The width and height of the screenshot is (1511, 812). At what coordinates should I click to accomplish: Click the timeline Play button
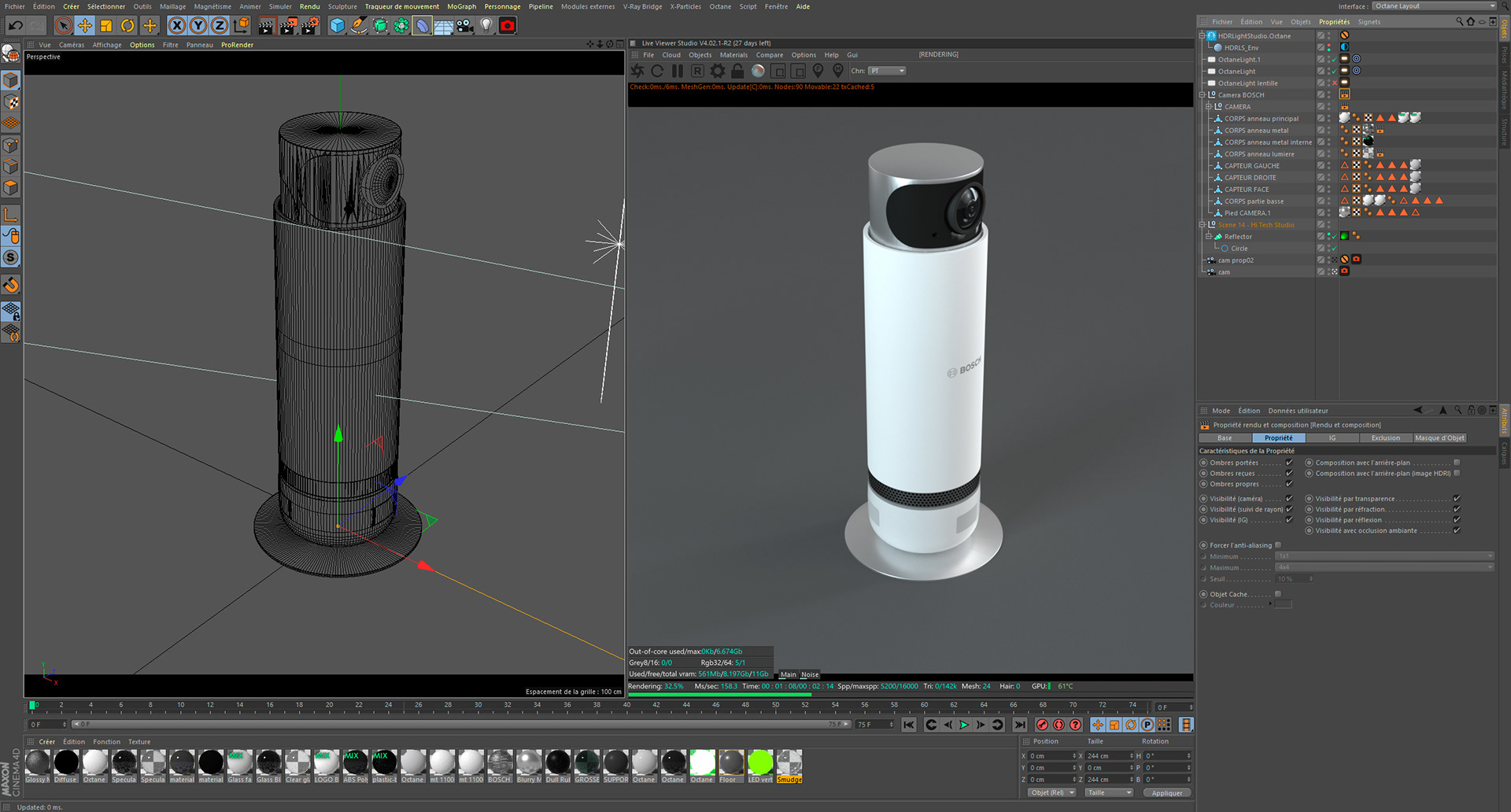pos(964,725)
